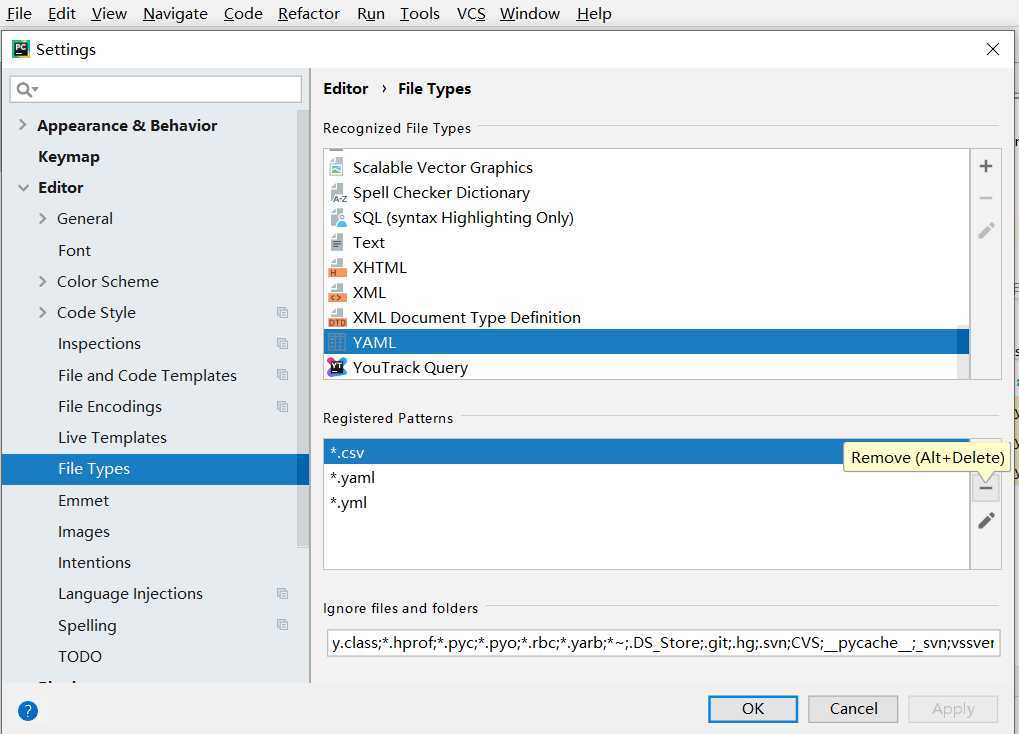Click the copy icon beside File Encodings
This screenshot has width=1019, height=734.
[x=282, y=406]
